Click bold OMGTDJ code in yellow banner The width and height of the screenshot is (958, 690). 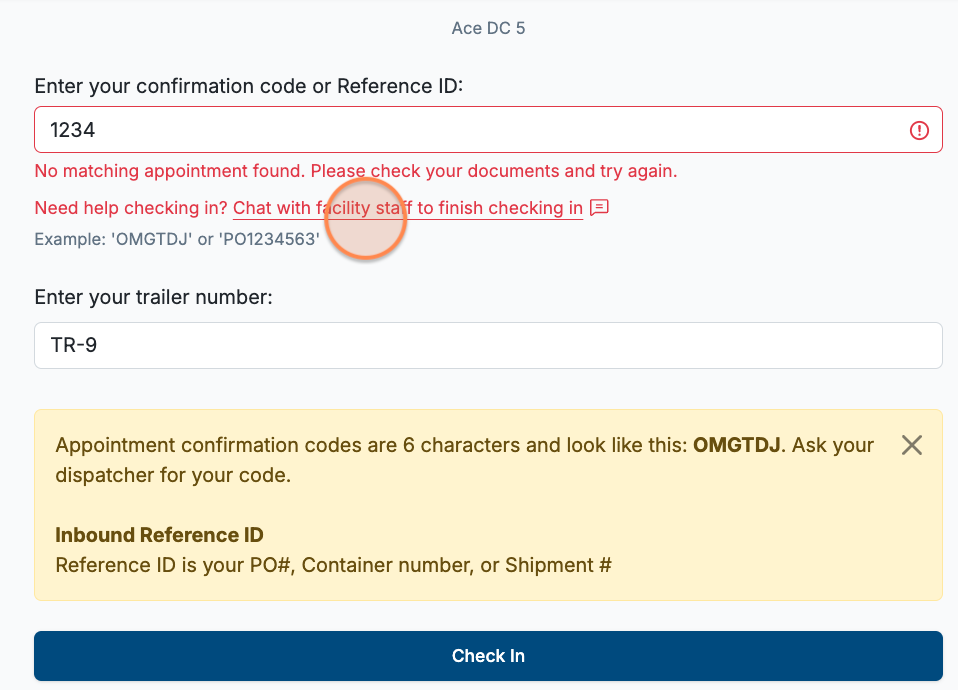(737, 445)
